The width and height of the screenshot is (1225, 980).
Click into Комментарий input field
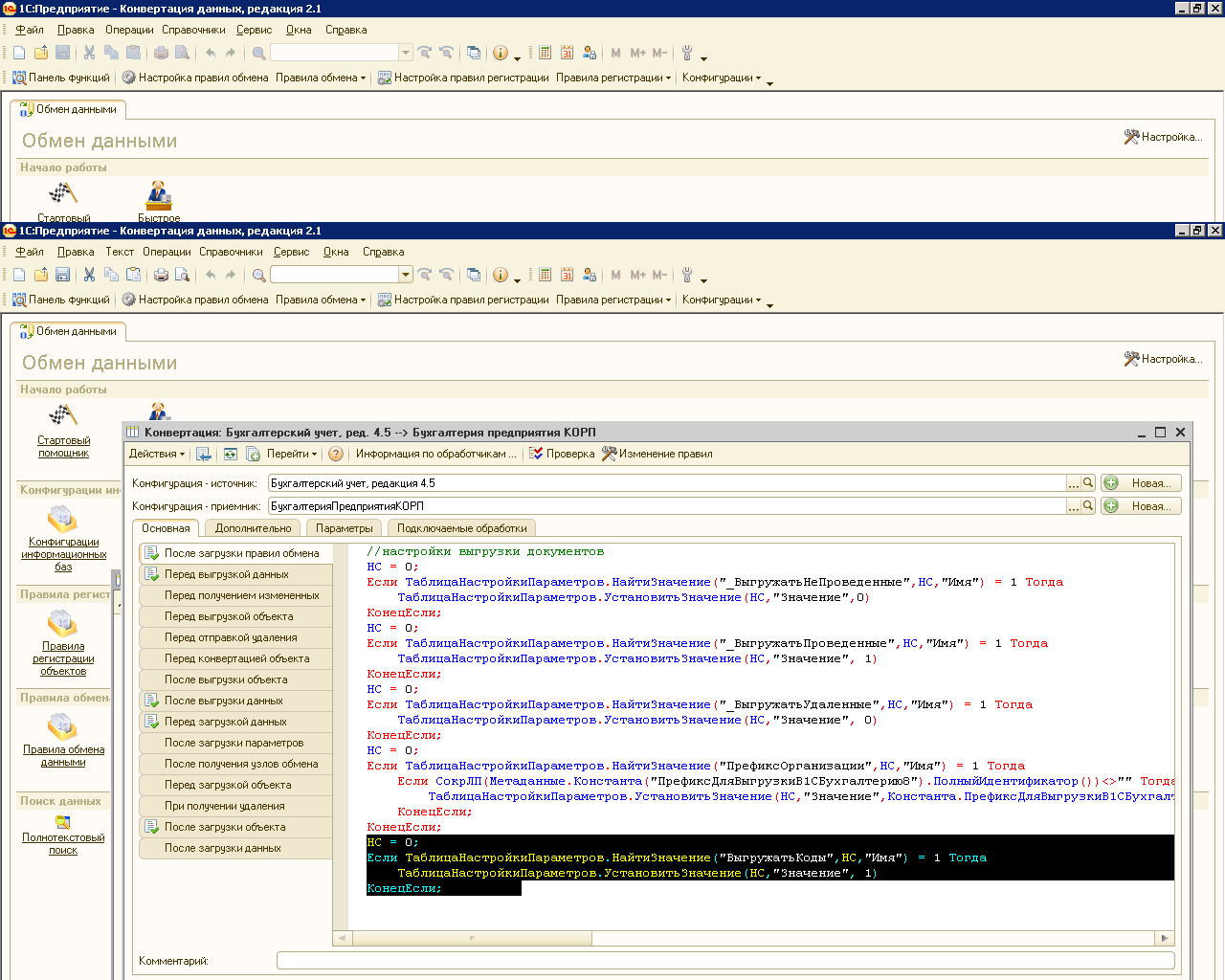pos(725,960)
